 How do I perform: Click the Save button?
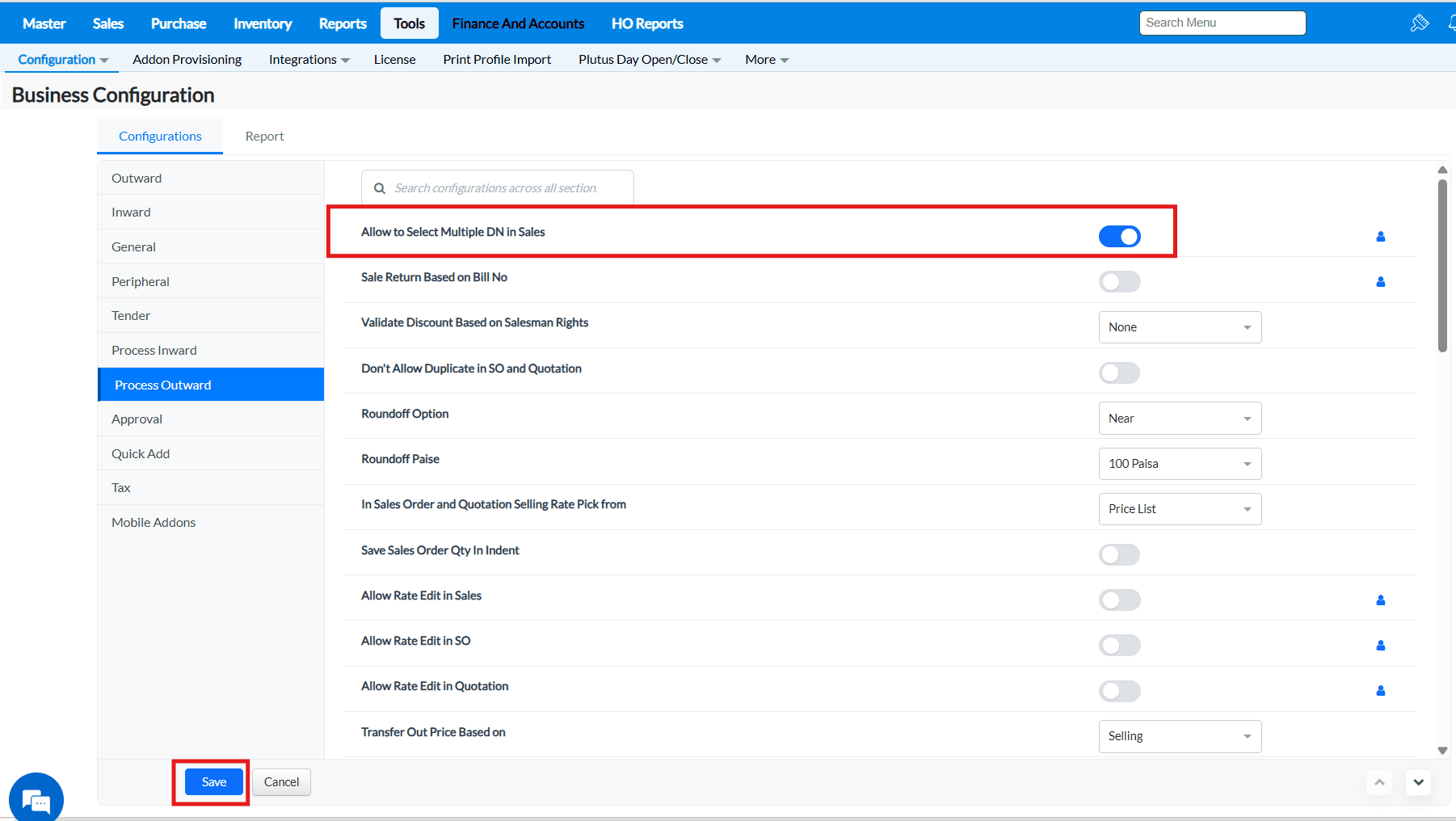pyautogui.click(x=213, y=782)
